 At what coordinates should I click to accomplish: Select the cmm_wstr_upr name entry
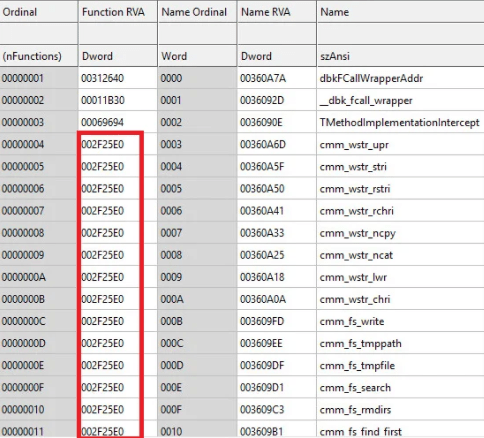(x=401, y=145)
